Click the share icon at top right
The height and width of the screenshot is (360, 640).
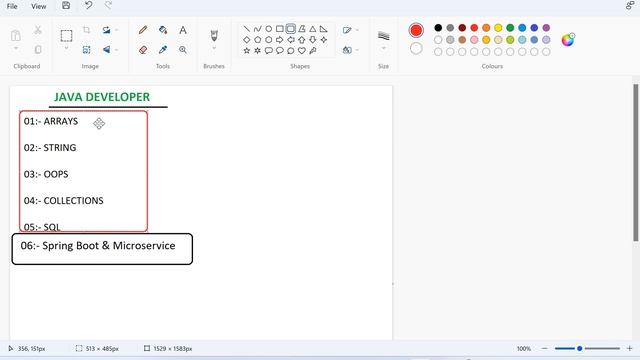[x=630, y=5]
